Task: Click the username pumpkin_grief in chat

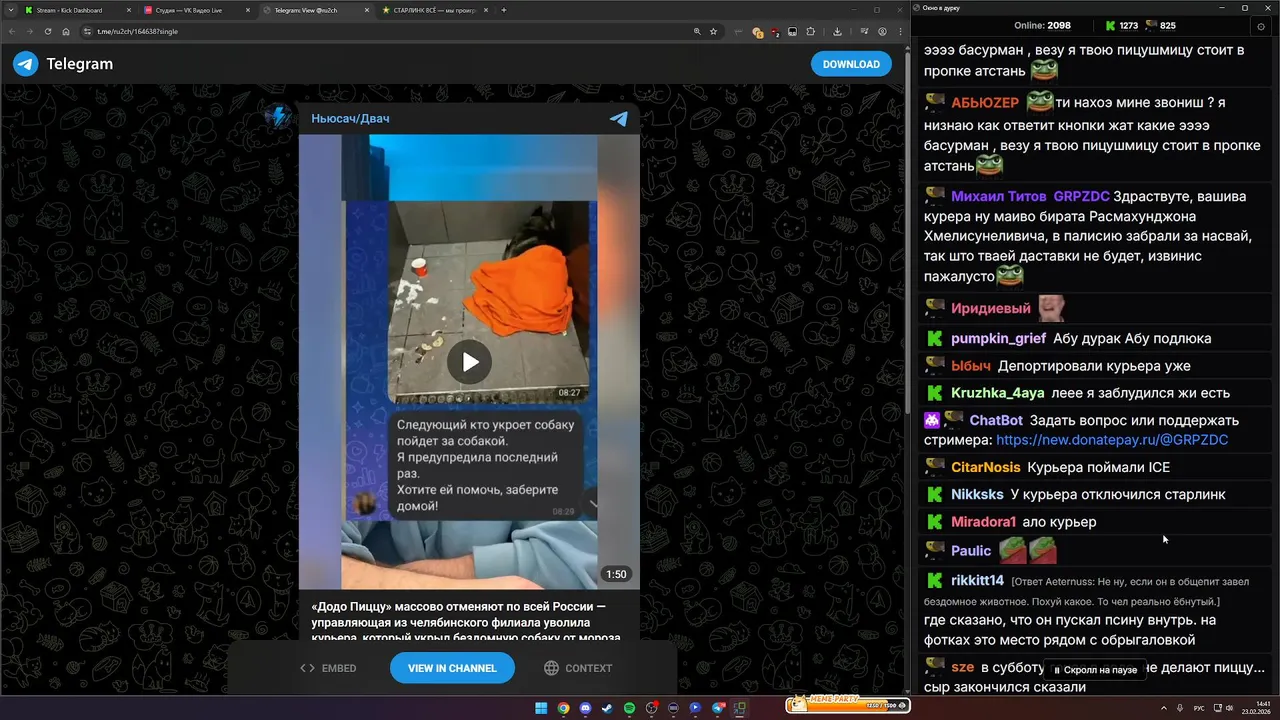Action: [x=998, y=338]
